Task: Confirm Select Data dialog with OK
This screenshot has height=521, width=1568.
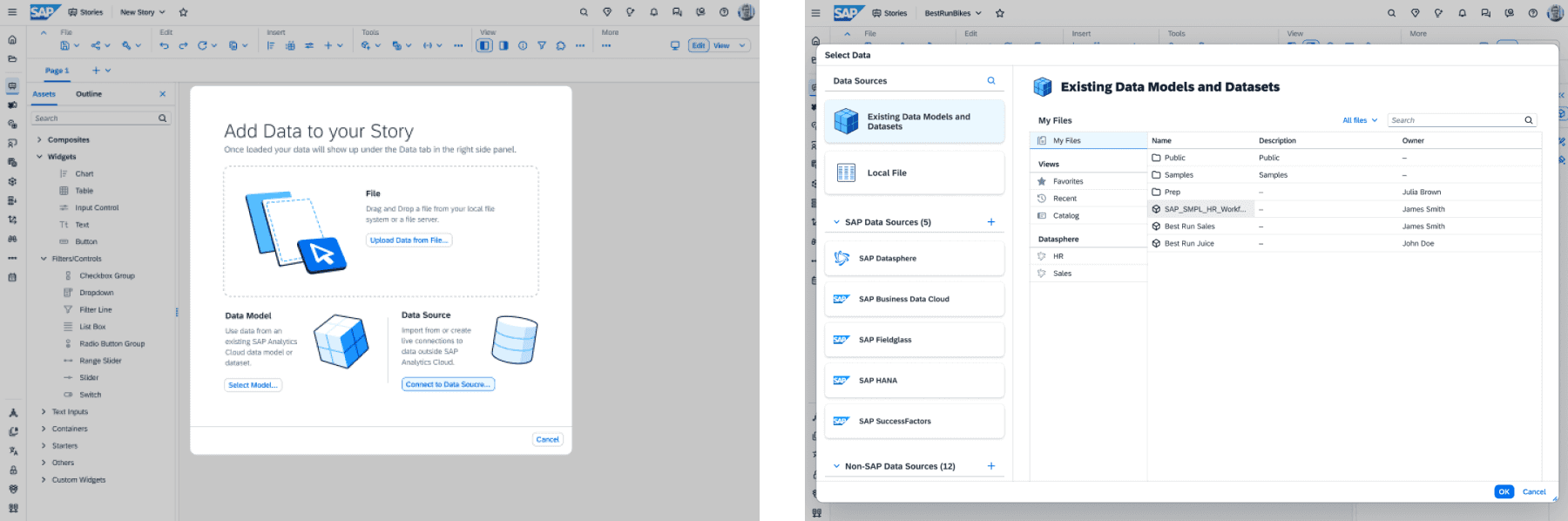Action: [x=1504, y=492]
